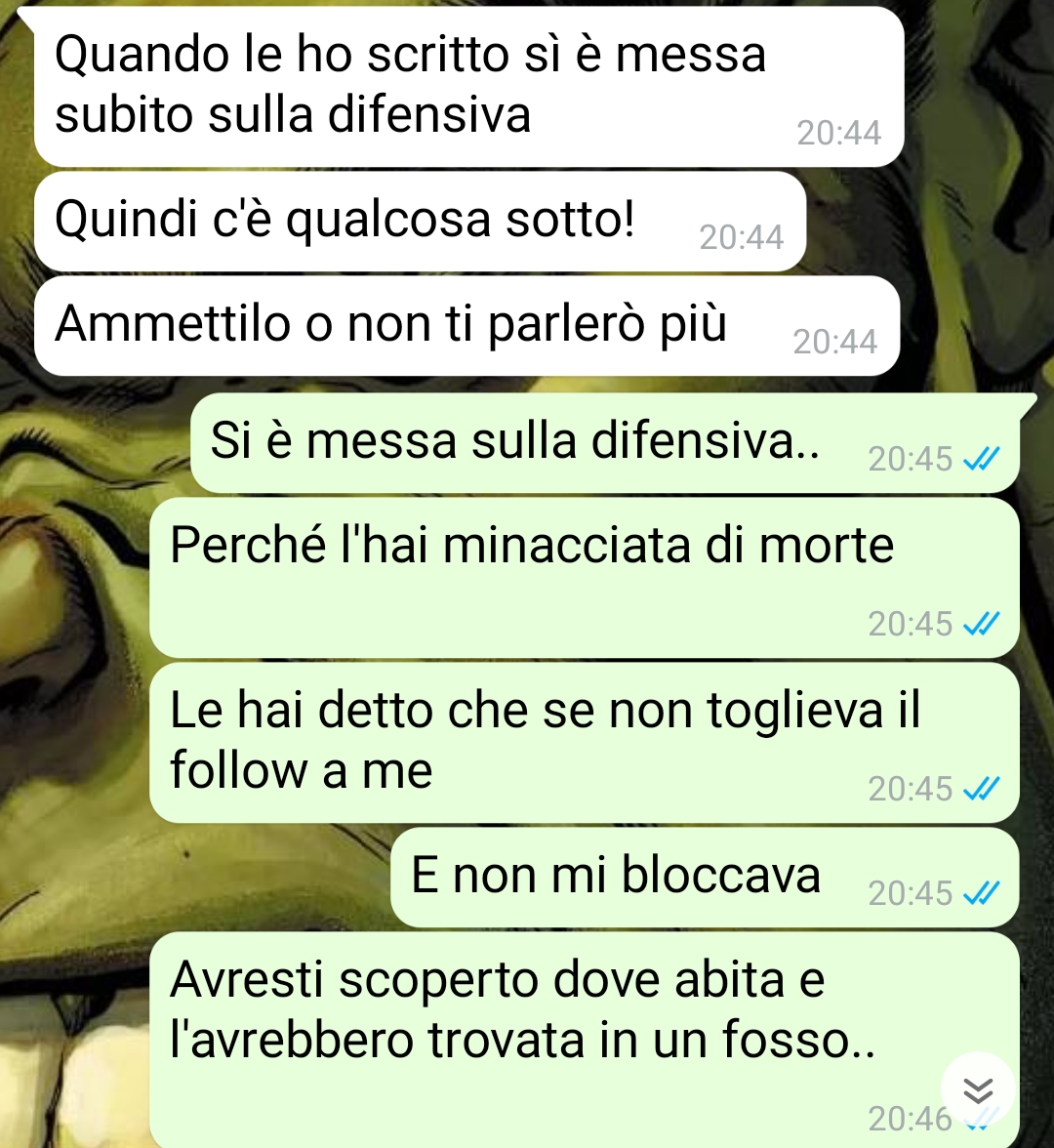This screenshot has width=1054, height=1148.
Task: Tap the scroll-to-bottom double chevron button
Action: 977,1091
